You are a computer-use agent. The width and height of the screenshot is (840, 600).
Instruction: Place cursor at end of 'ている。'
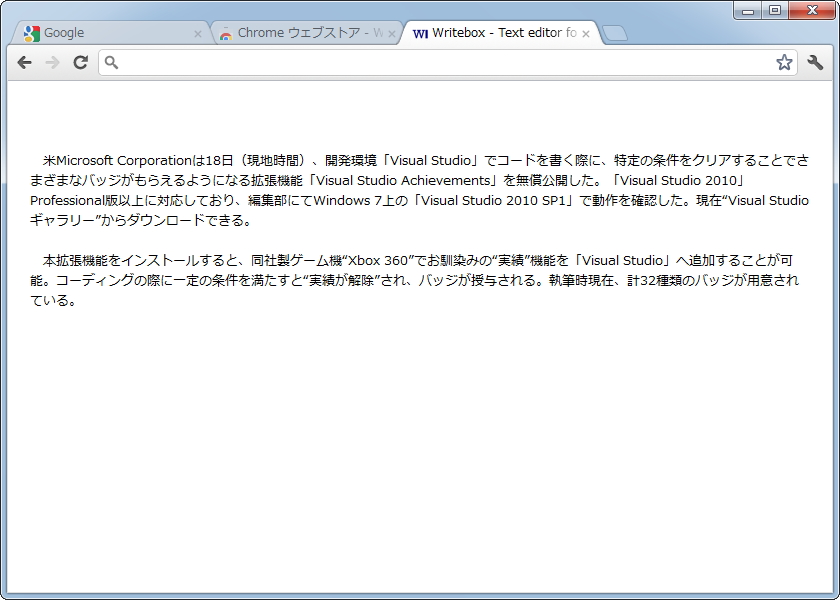pyautogui.click(x=78, y=301)
